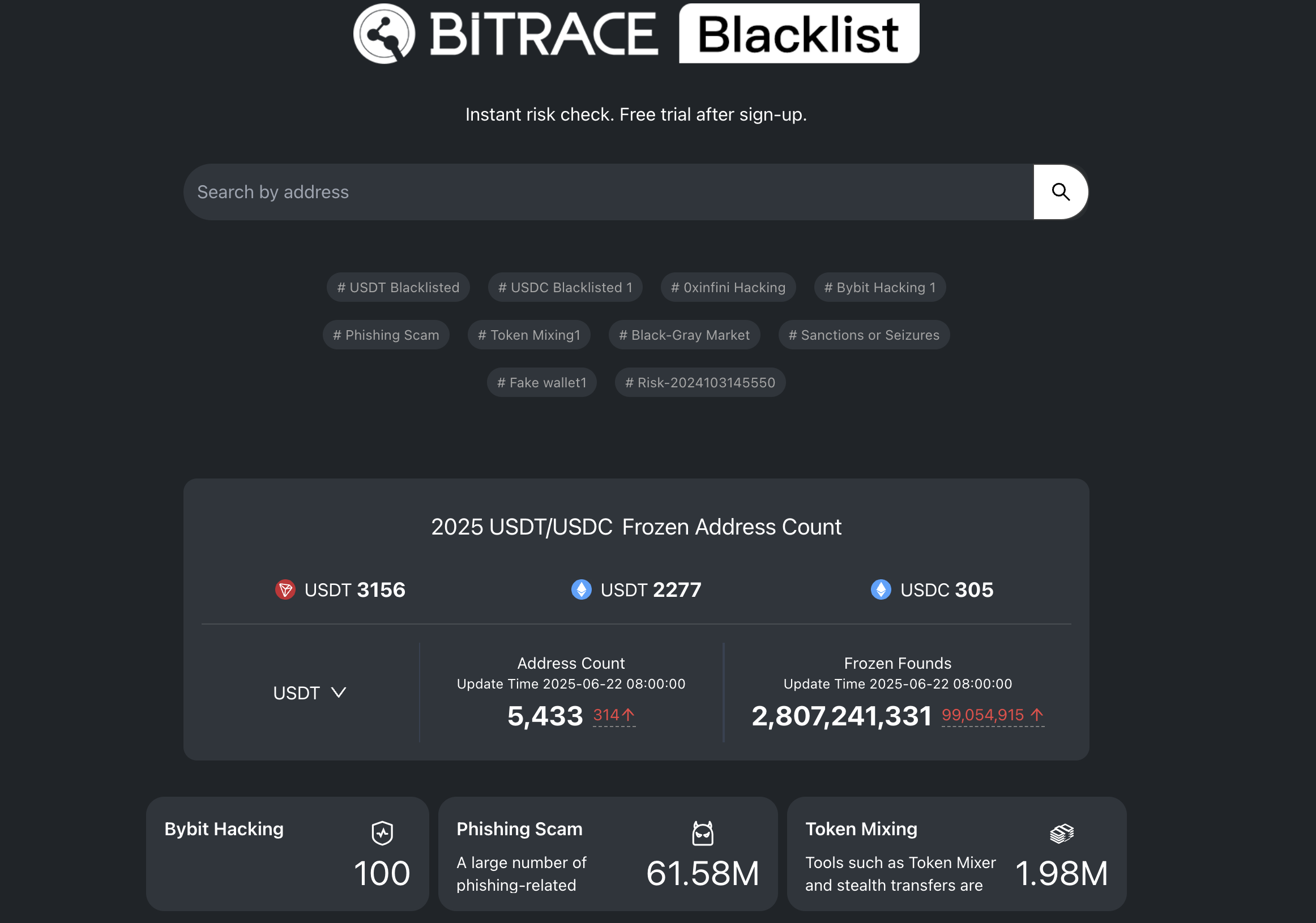Click the Blacklist label in the header

[799, 33]
